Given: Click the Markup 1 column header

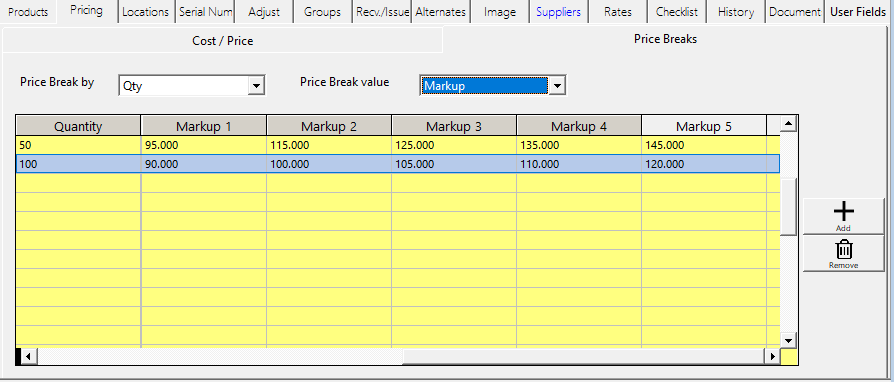Looking at the screenshot, I should point(204,126).
